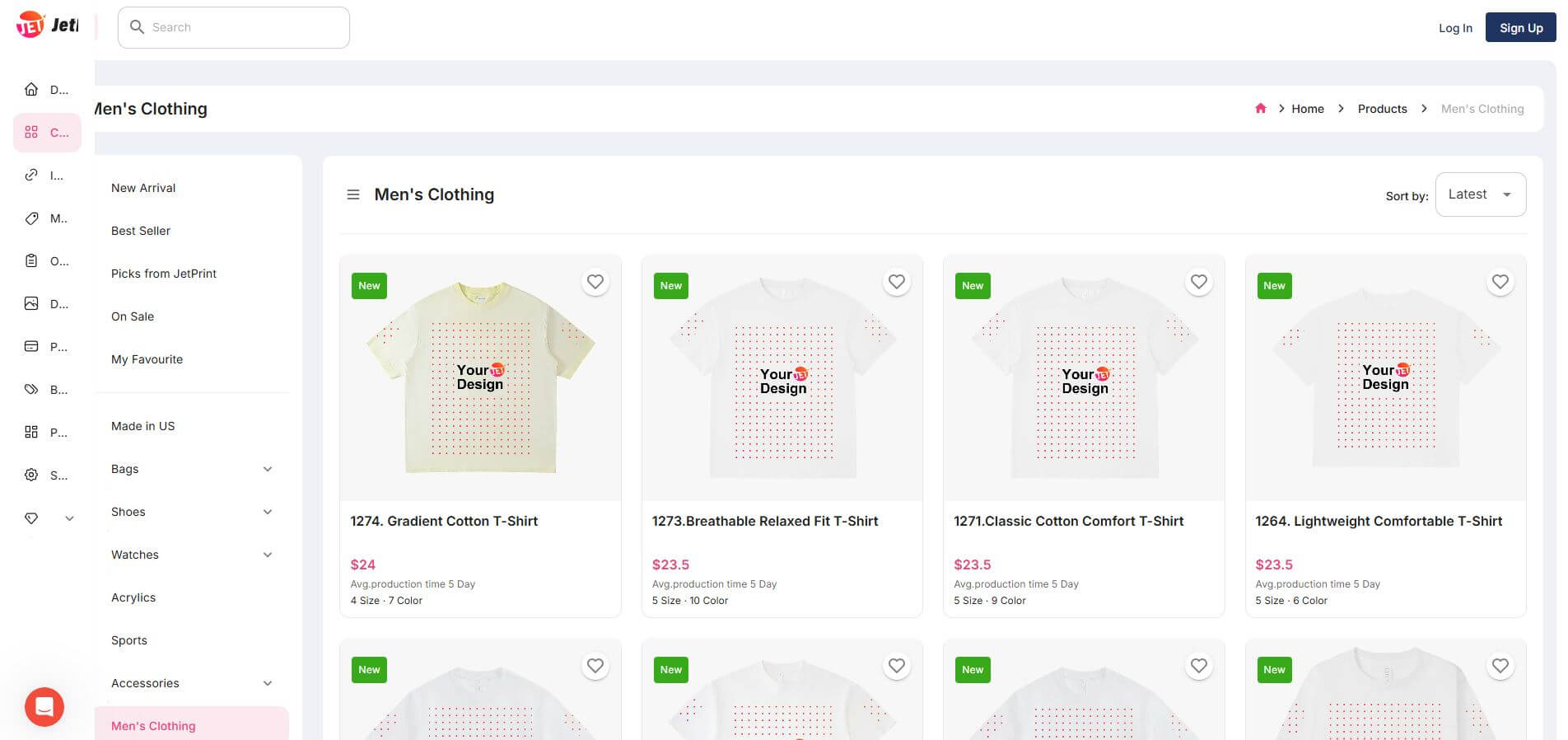This screenshot has width=1568, height=740.
Task: Open the Breathable Relaxed Fit T-Shirt thumbnail
Action: point(782,378)
